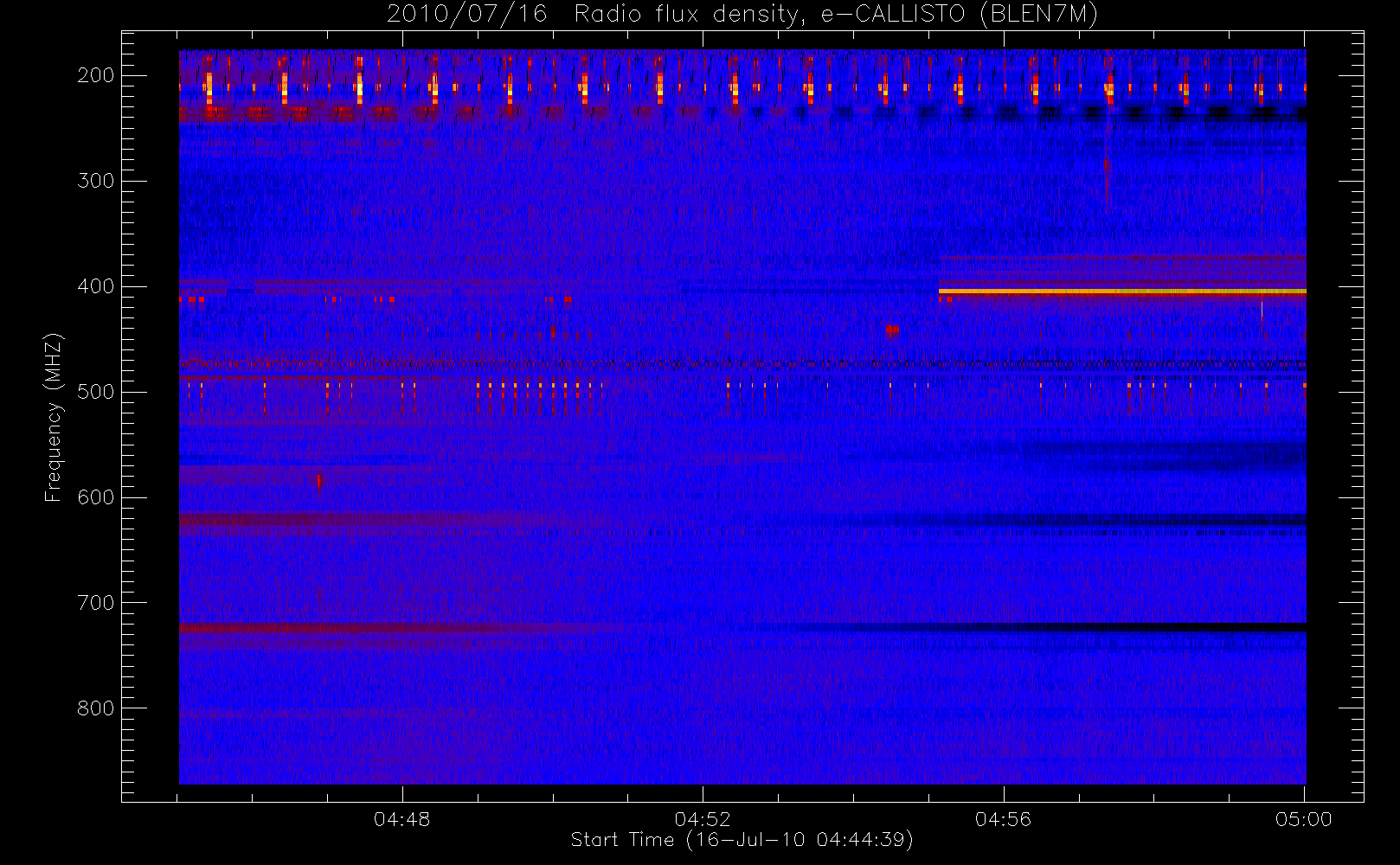Click the 700 frequency tick label

pos(96,603)
